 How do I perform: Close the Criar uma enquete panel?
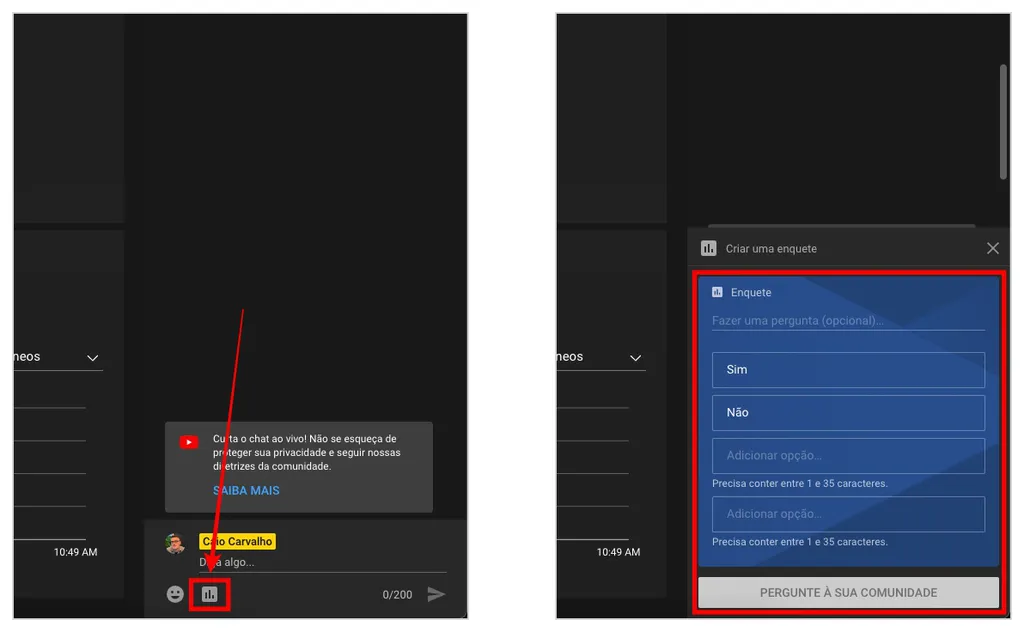(993, 248)
